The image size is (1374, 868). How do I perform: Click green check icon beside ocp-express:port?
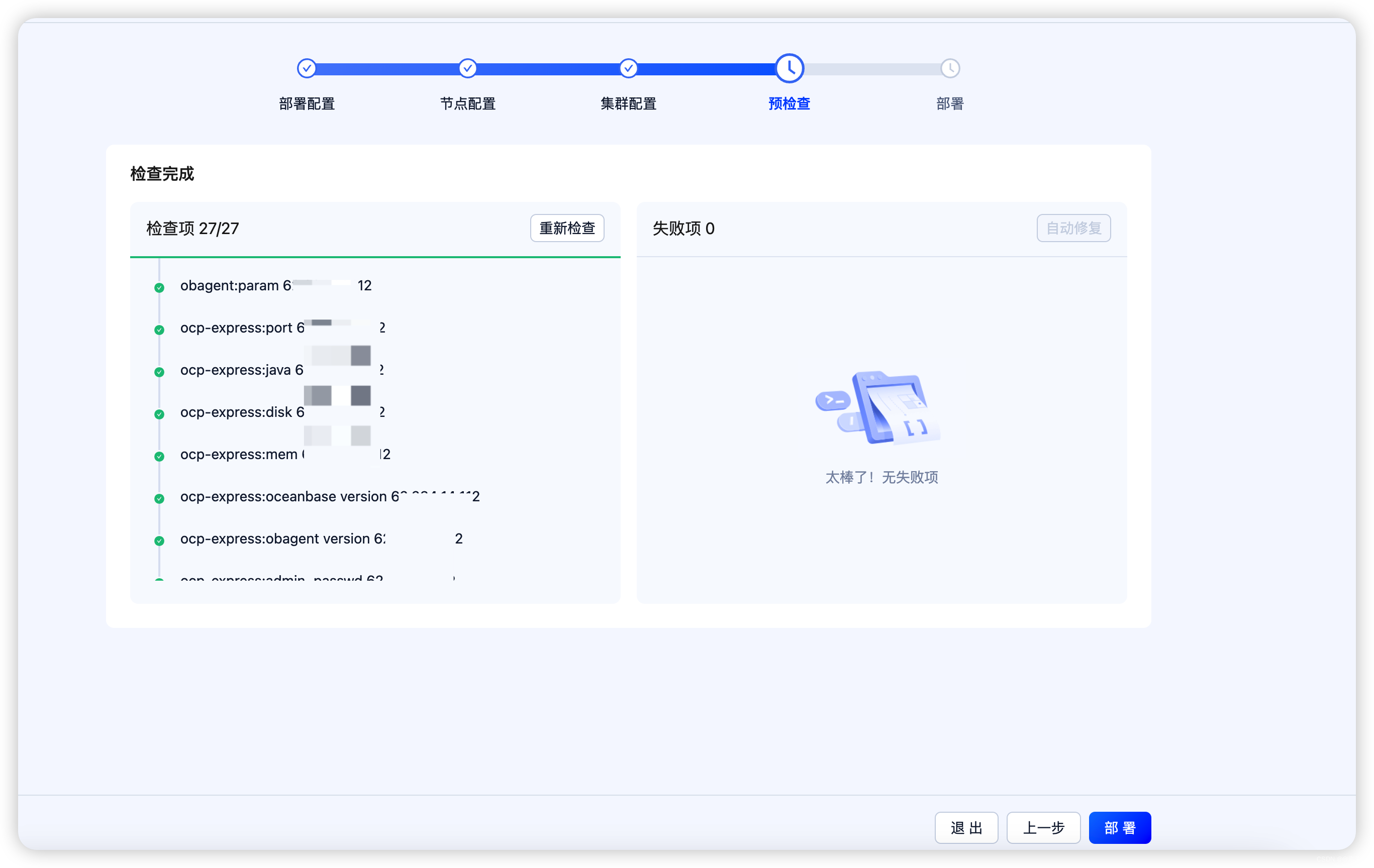click(159, 330)
